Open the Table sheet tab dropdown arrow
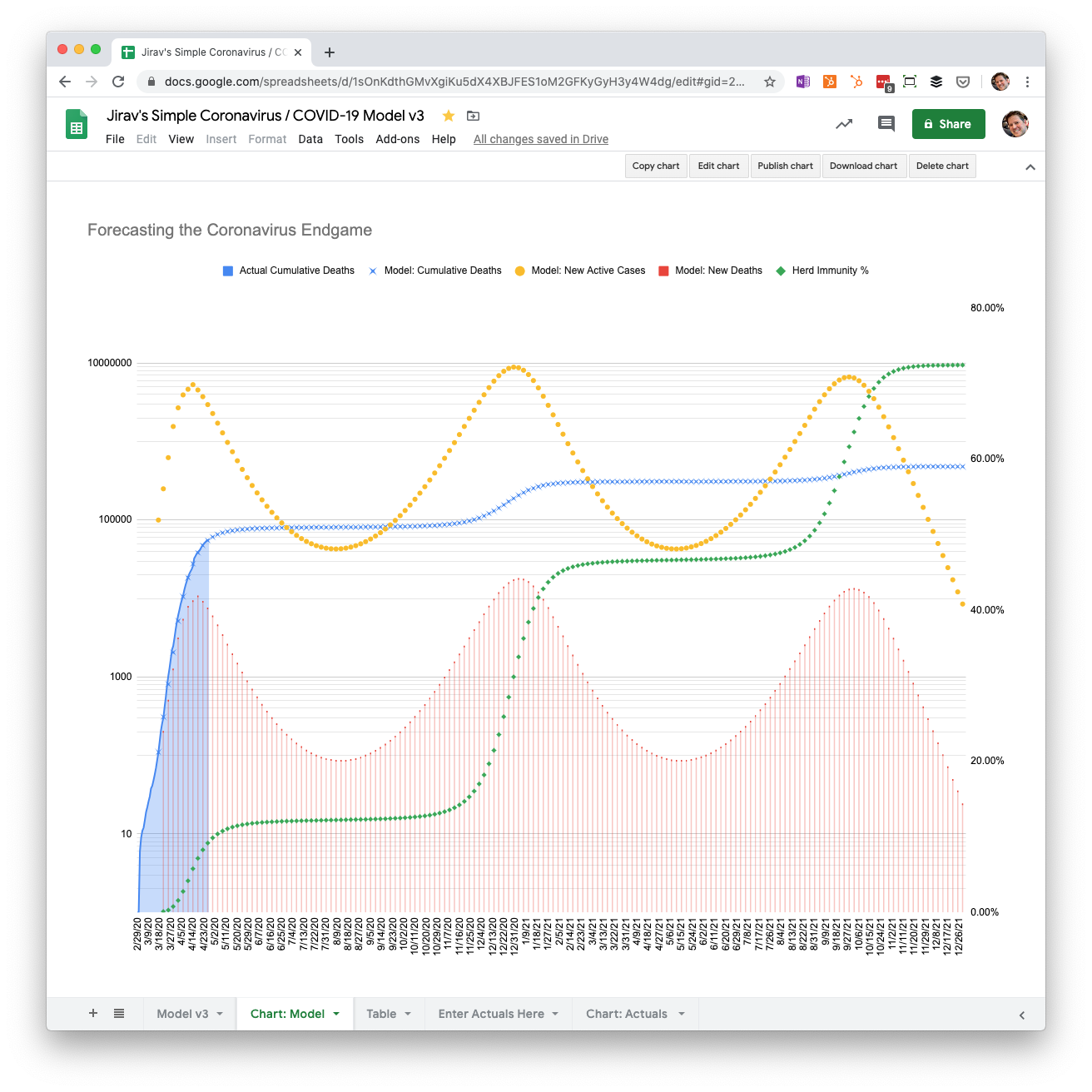Screen dimensions: 1092x1092 (x=408, y=1014)
